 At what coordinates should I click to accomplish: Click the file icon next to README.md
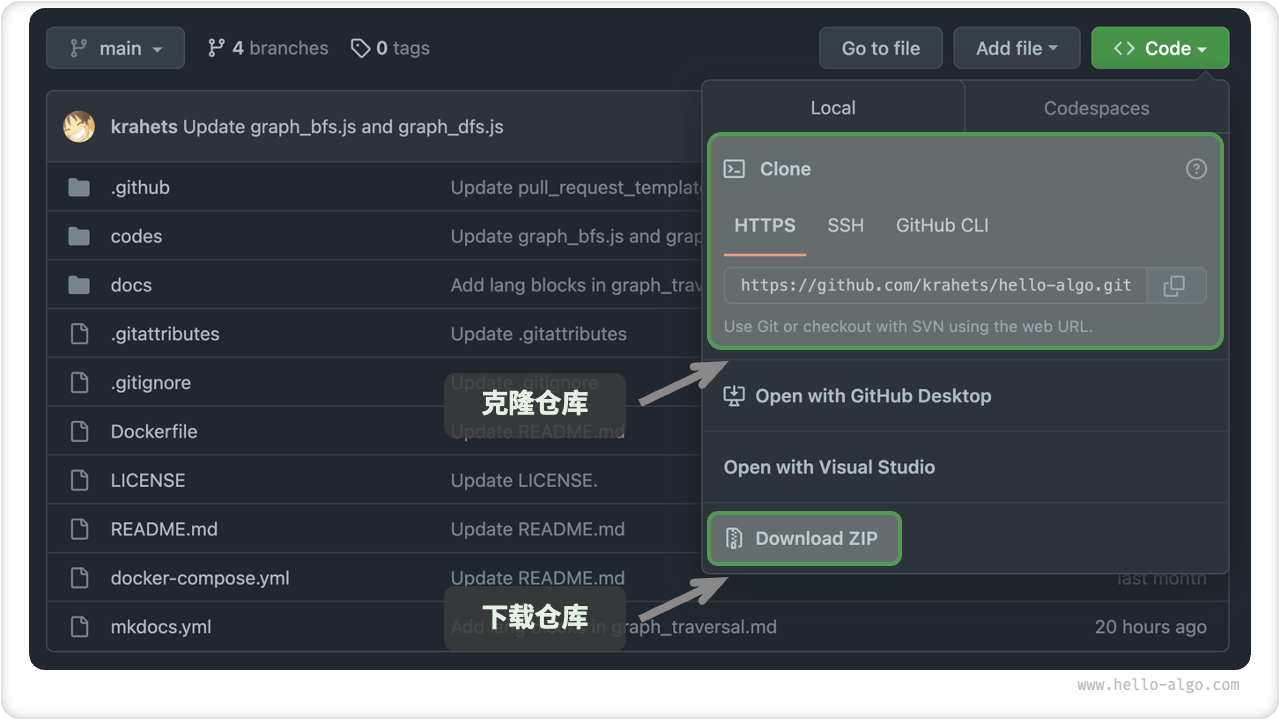[x=79, y=529]
